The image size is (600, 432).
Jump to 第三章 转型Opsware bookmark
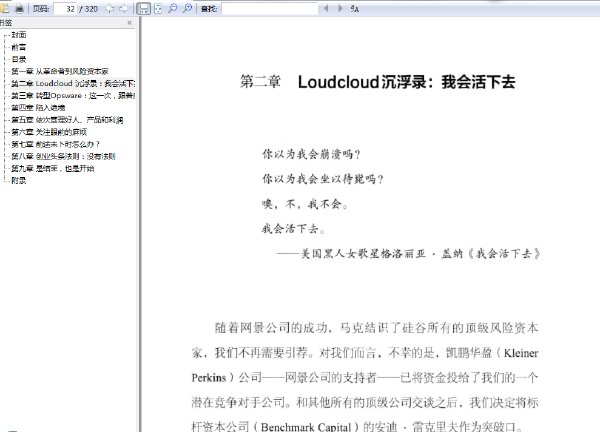pyautogui.click(x=73, y=96)
